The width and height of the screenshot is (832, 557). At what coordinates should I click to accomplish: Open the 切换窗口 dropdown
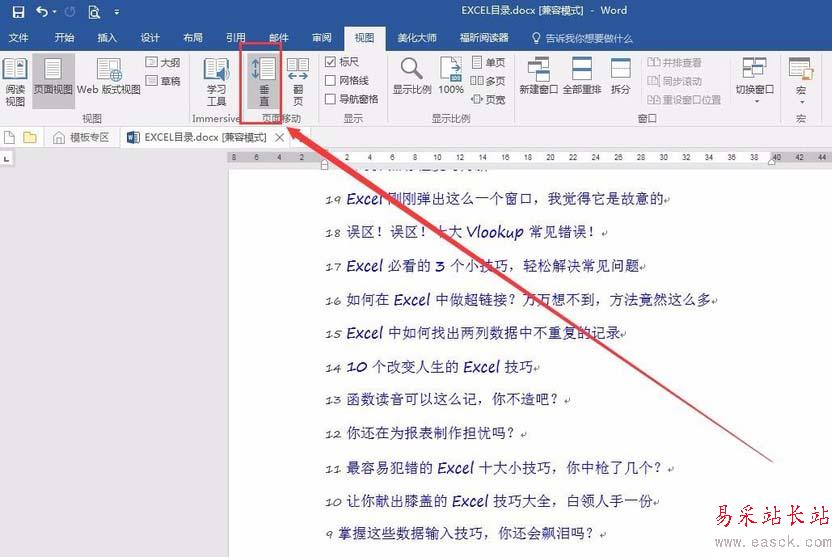coord(755,81)
